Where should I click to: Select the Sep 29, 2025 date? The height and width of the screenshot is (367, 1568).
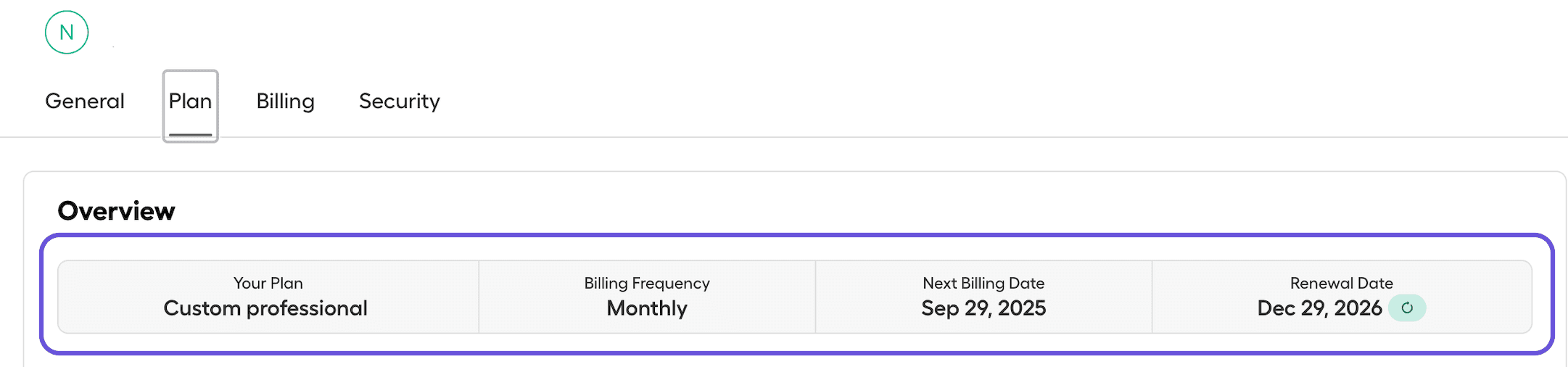click(983, 308)
